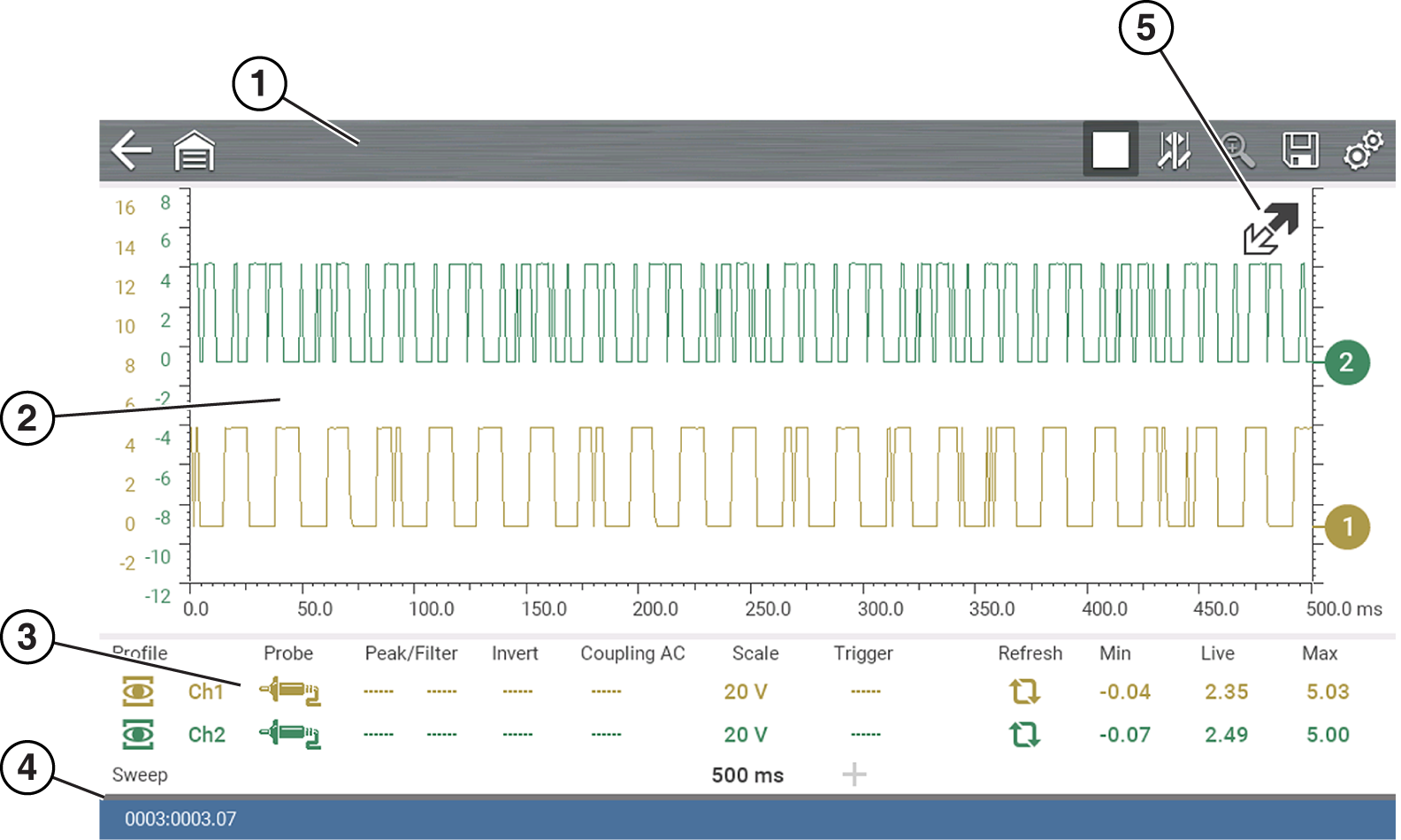This screenshot has width=1401, height=840.
Task: Expand the graph with arrows icon
Action: [x=1271, y=229]
